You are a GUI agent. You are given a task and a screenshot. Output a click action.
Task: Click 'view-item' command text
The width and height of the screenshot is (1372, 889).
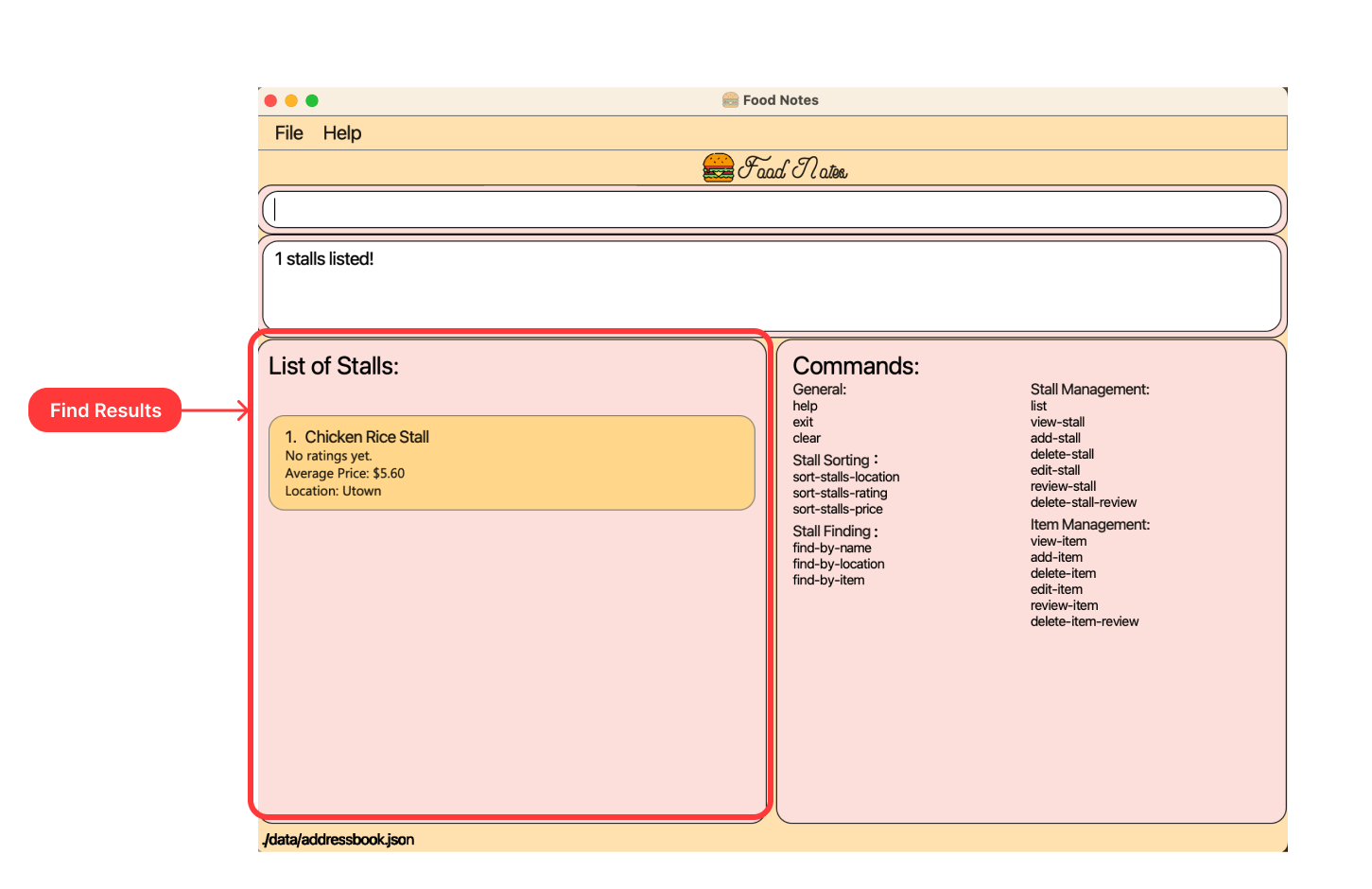tap(1059, 542)
